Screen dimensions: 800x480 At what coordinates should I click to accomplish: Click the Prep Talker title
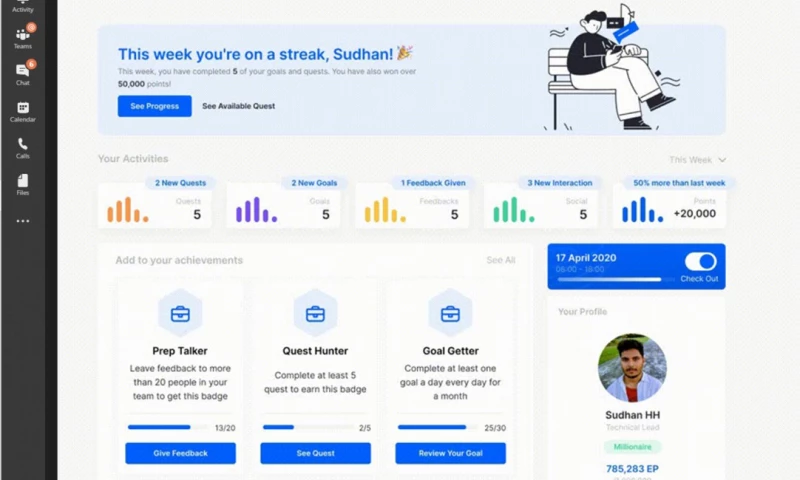180,351
